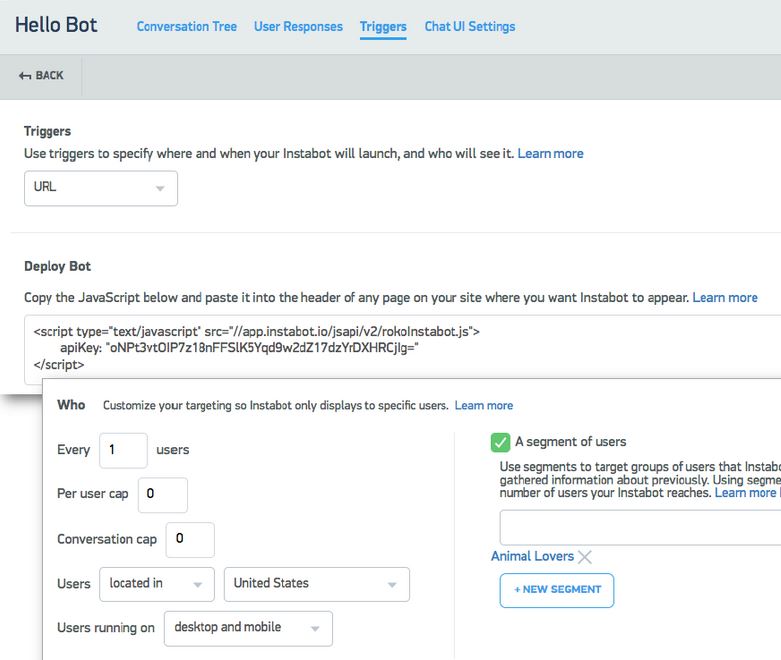
Task: Select the Triggers tab
Action: tap(383, 27)
